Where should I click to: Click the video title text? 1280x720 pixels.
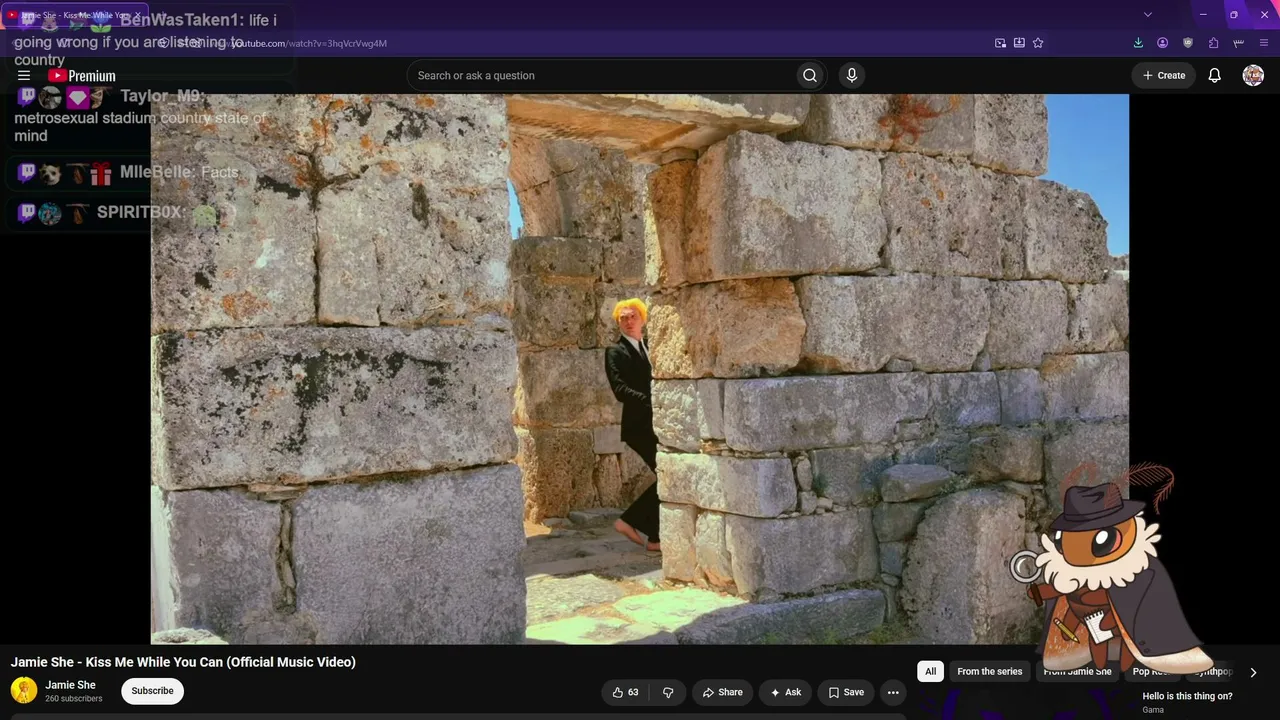pyautogui.click(x=183, y=662)
